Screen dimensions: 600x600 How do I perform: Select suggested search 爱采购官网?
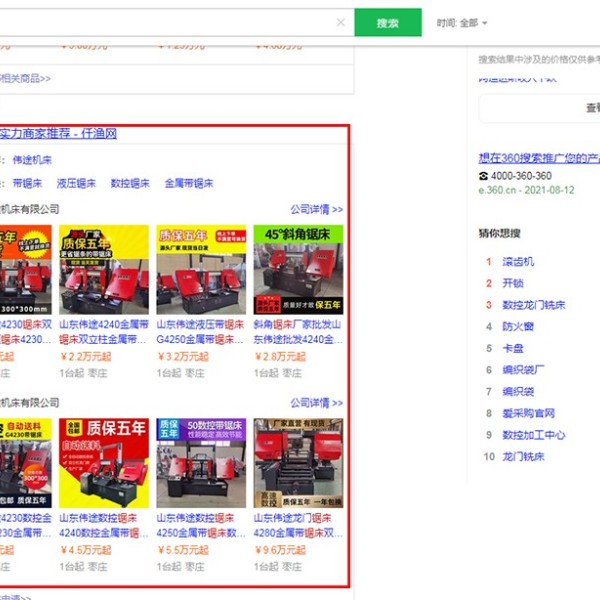528,413
